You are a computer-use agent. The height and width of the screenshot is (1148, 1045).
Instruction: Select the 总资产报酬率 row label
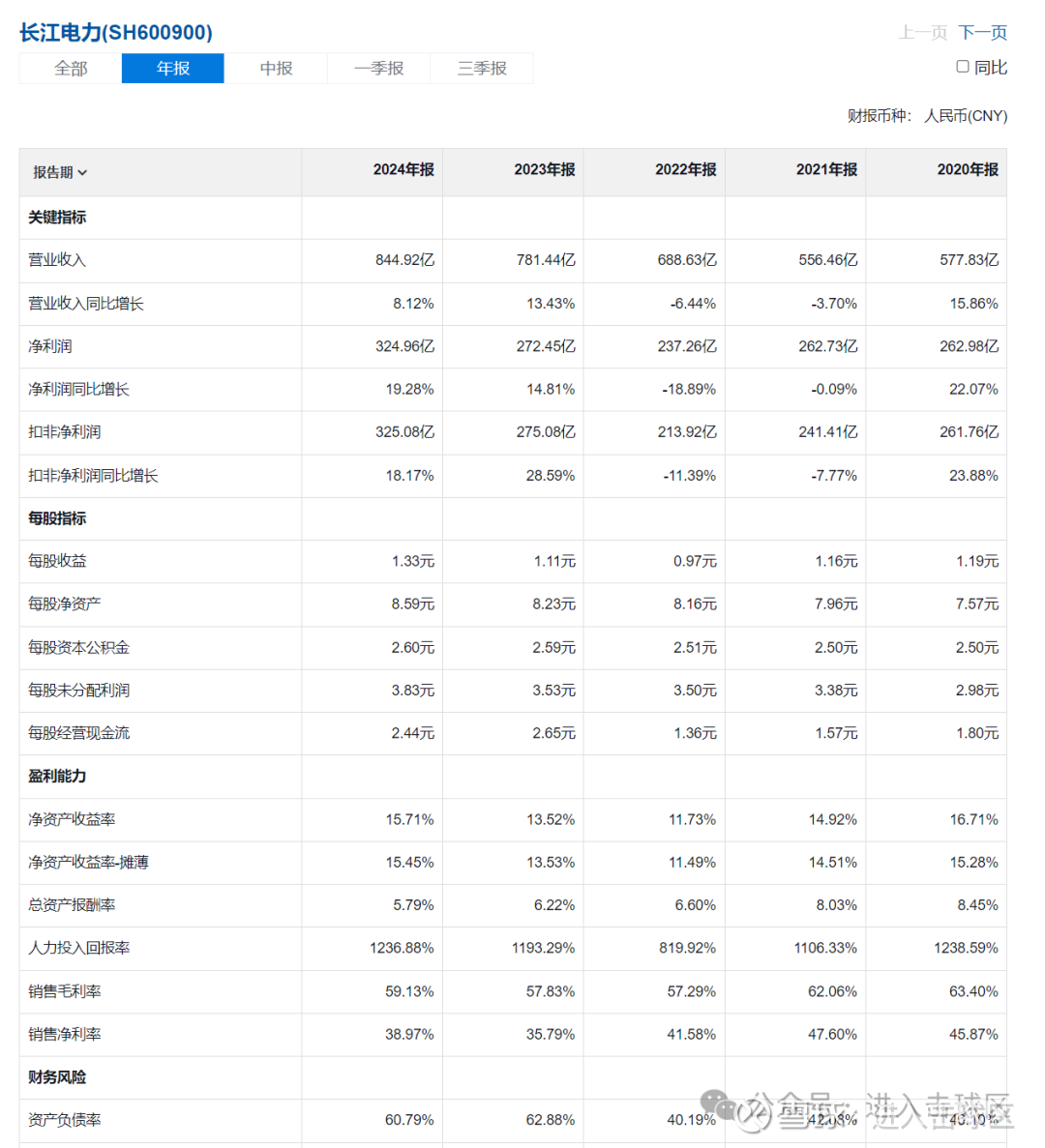coord(72,905)
